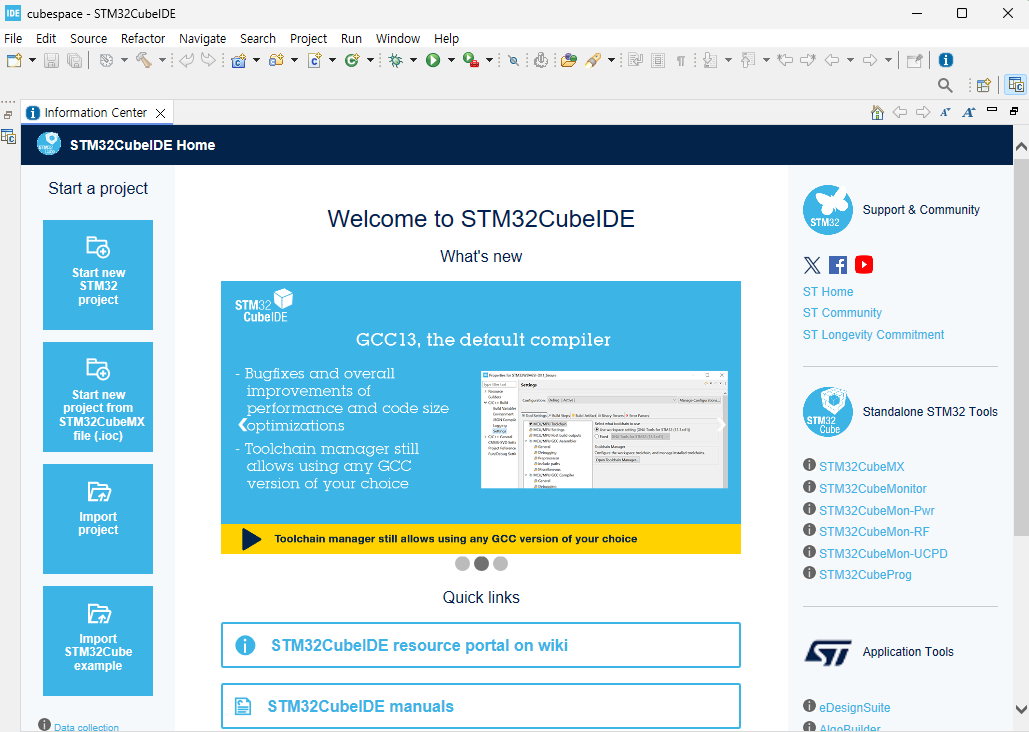Open the Source menu
Image resolution: width=1029 pixels, height=732 pixels.
89,39
